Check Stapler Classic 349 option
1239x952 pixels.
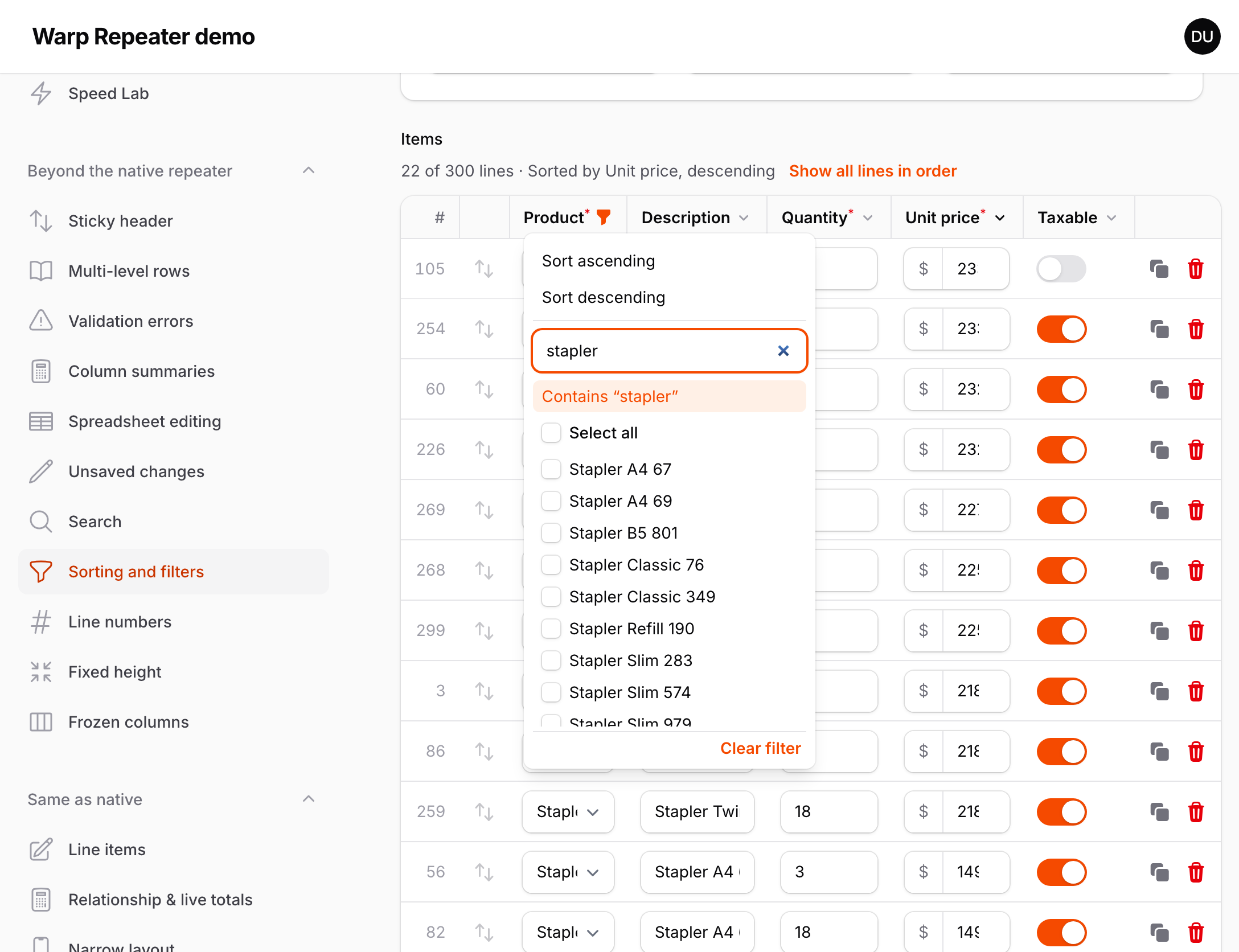(x=551, y=597)
